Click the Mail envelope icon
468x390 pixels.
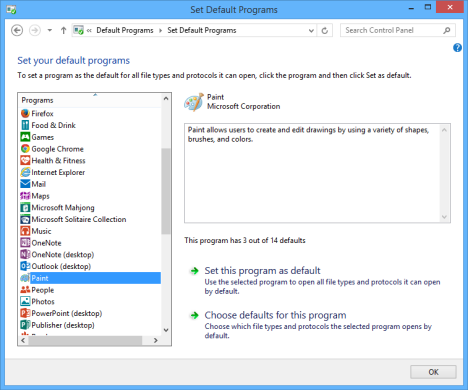(x=25, y=184)
